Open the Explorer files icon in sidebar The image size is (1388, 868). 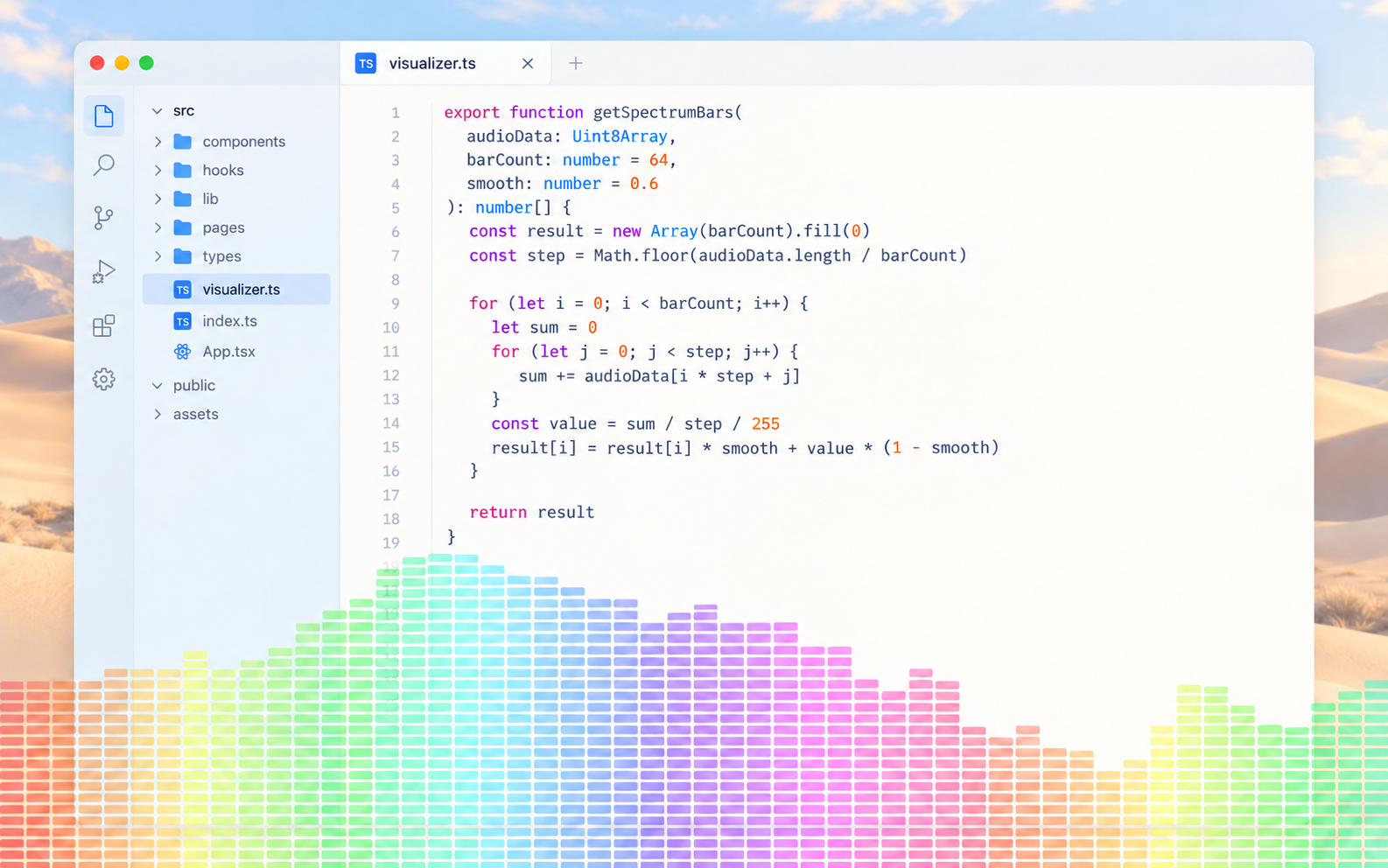point(103,115)
